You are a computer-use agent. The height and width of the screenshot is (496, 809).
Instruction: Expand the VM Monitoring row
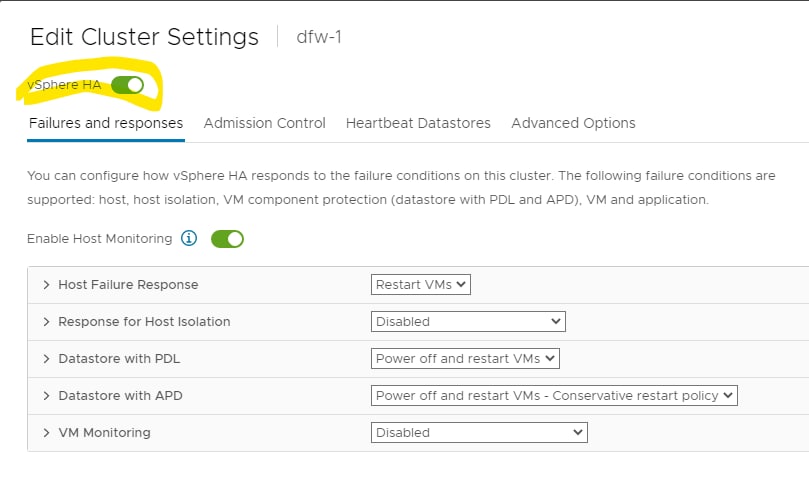coord(46,433)
